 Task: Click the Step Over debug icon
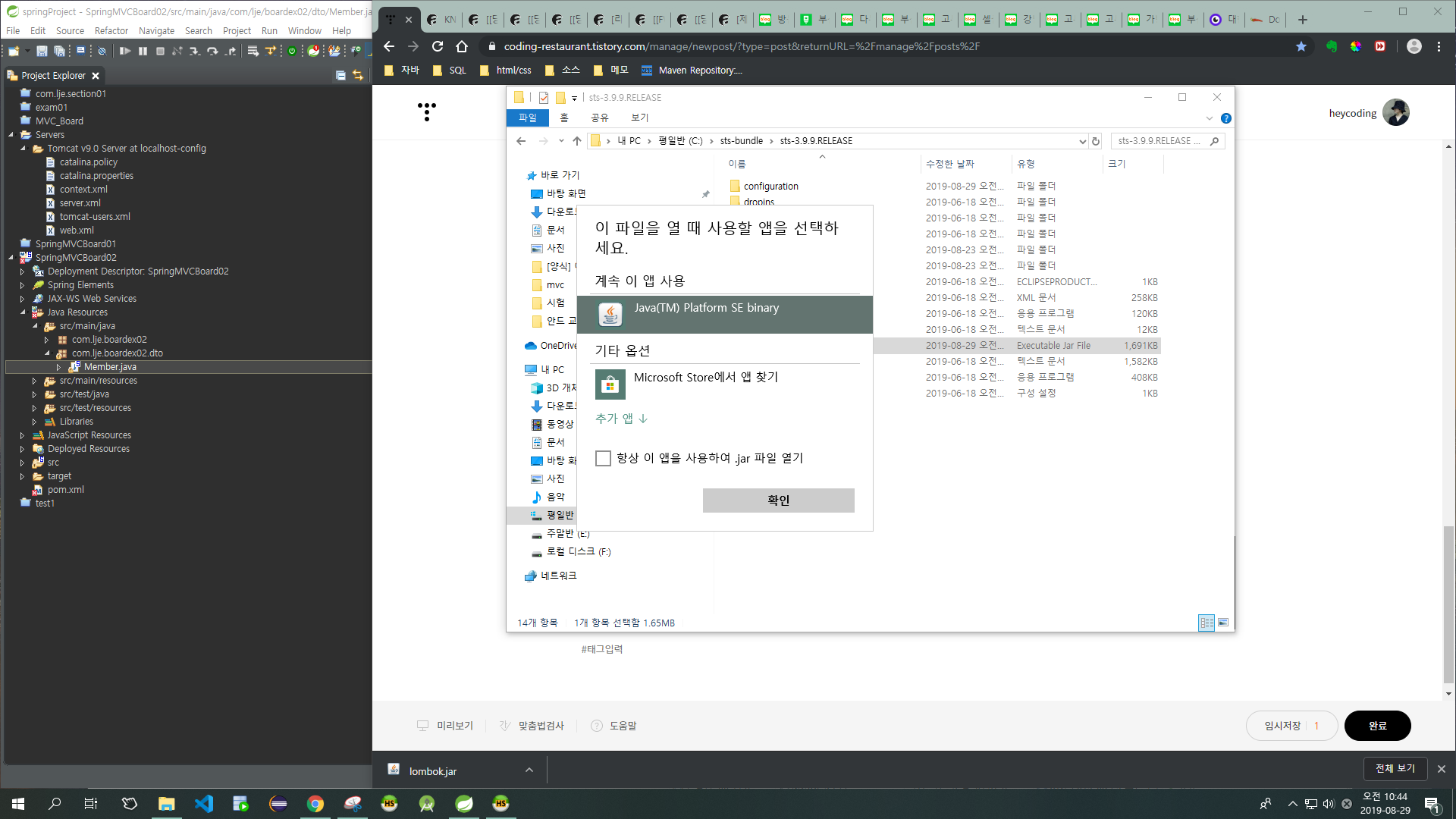pos(212,51)
